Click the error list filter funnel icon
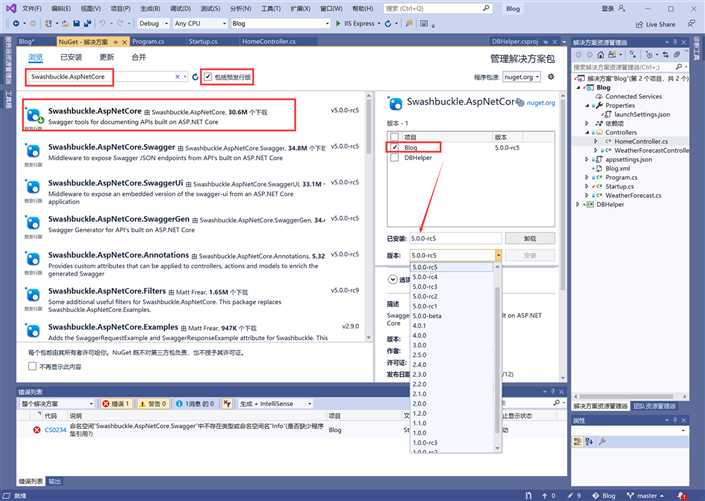This screenshot has width=705, height=501. [227, 403]
